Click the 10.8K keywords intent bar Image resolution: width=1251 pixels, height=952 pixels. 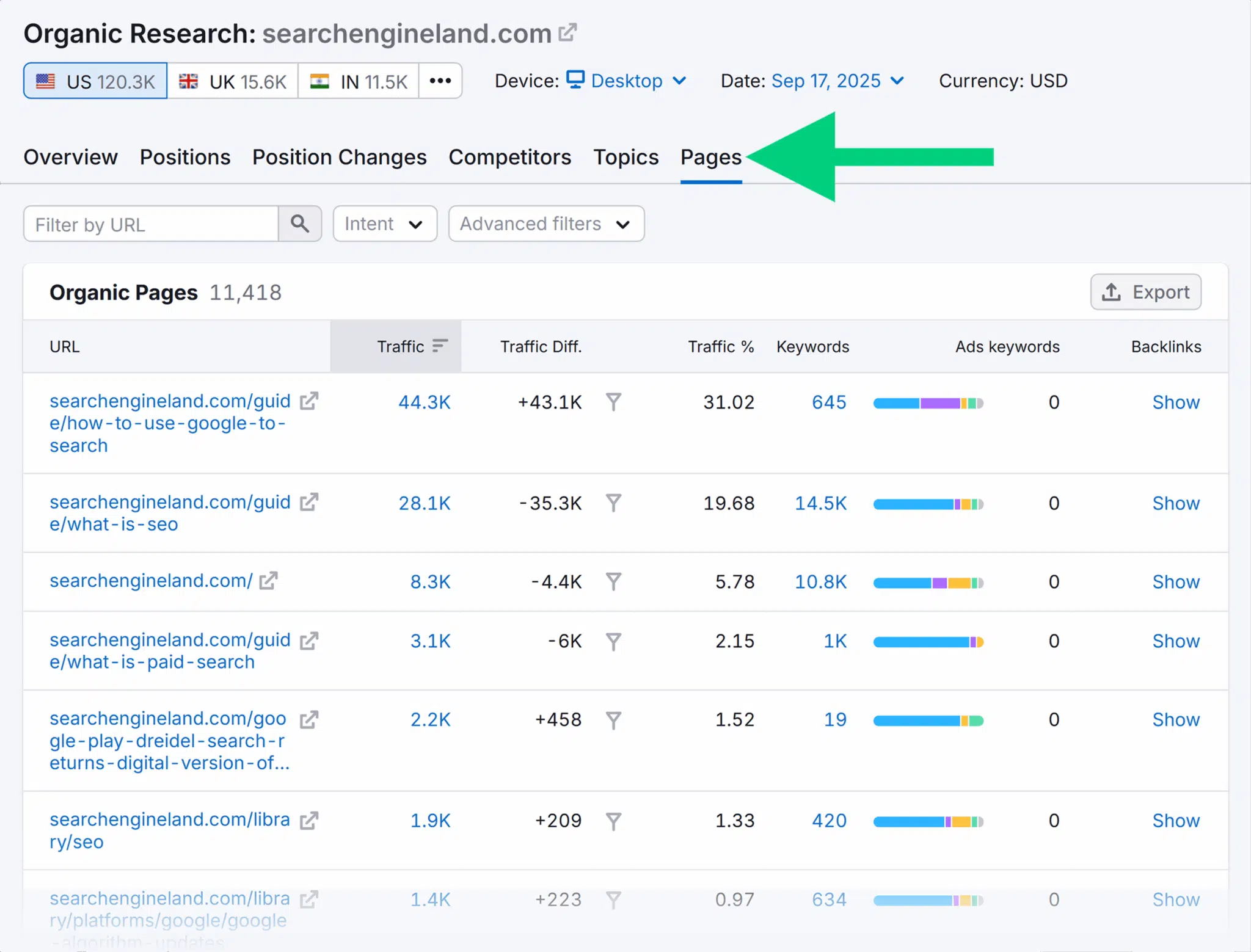(x=928, y=583)
